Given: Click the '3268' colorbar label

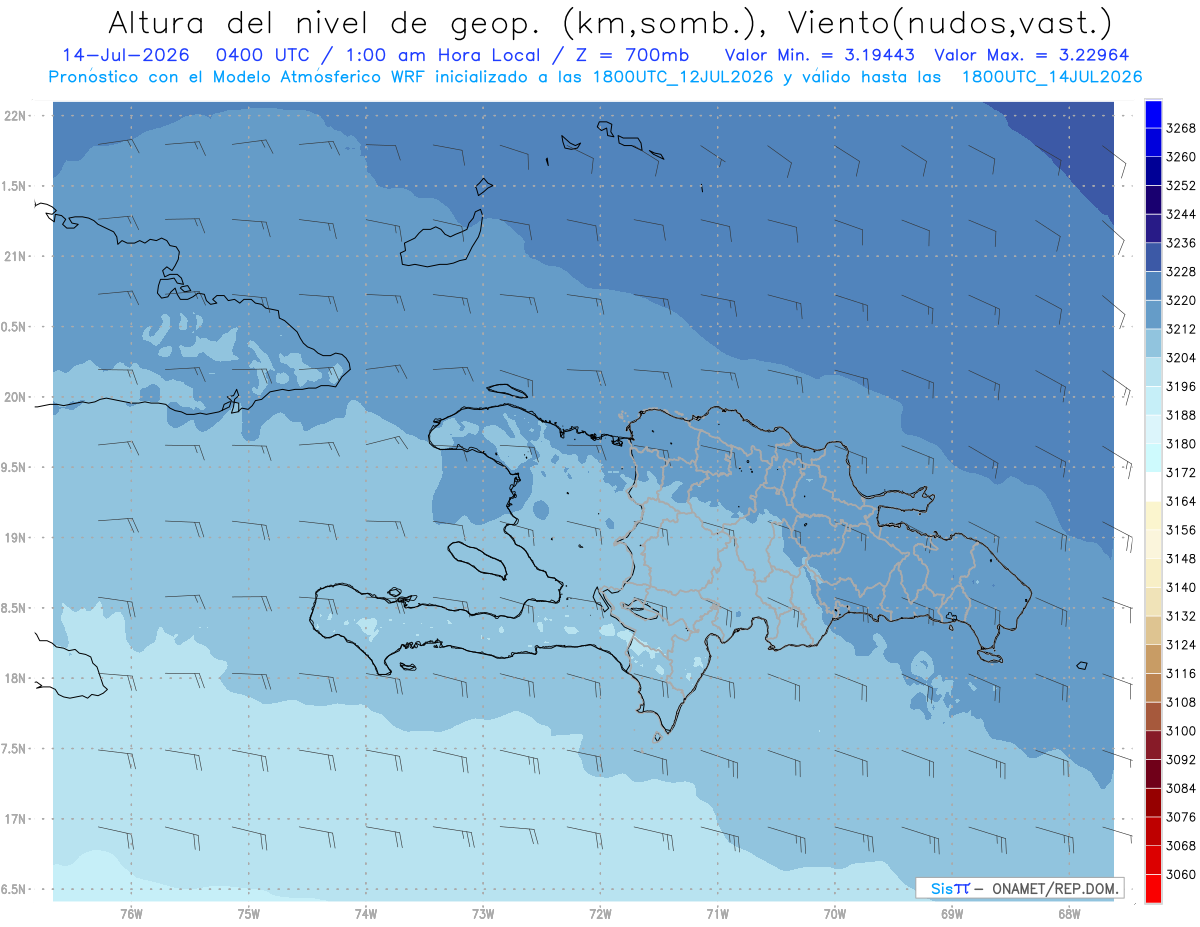Looking at the screenshot, I should pyautogui.click(x=1181, y=128).
